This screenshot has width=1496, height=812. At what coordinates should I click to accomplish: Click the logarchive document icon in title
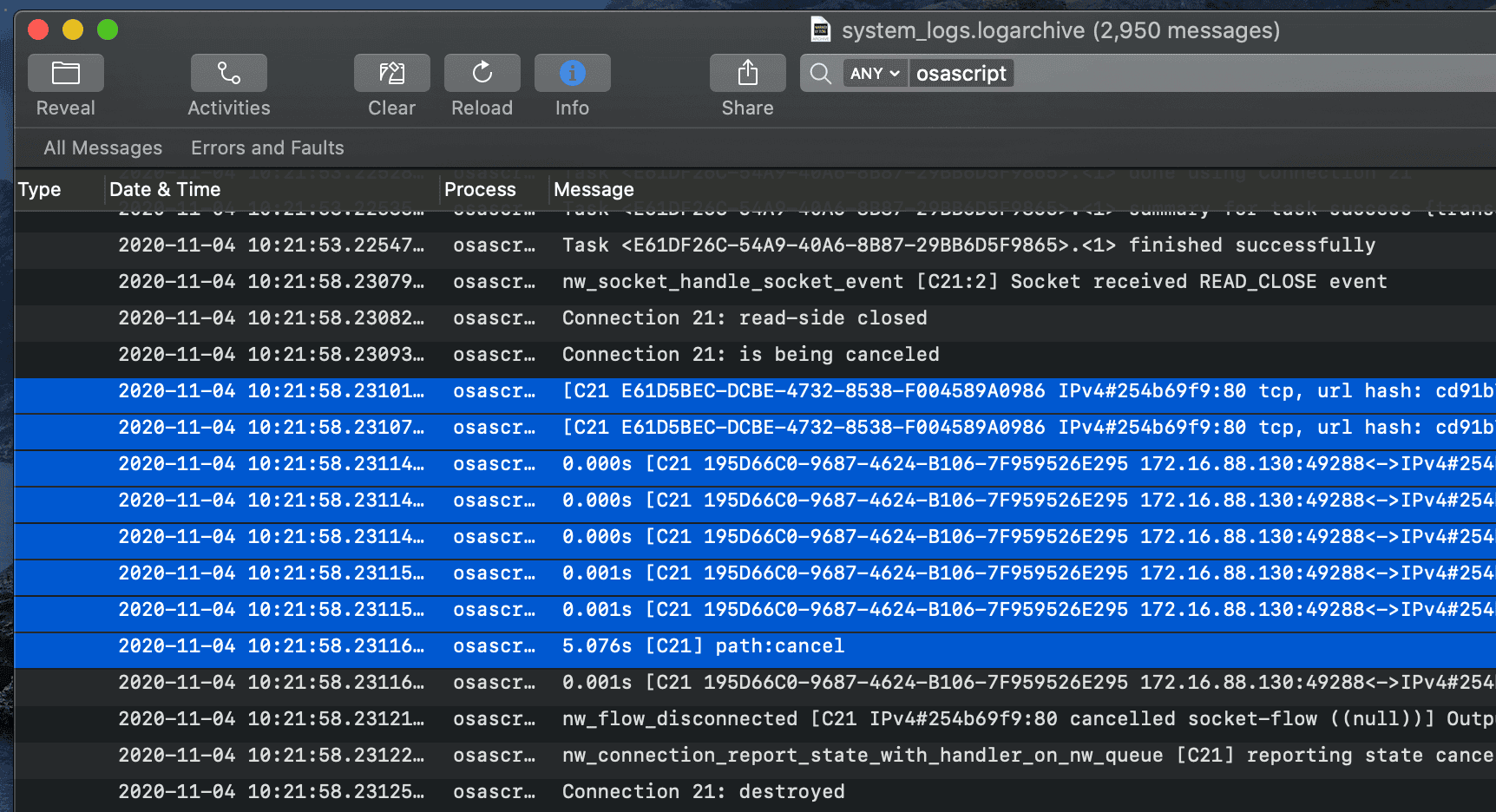pyautogui.click(x=820, y=29)
